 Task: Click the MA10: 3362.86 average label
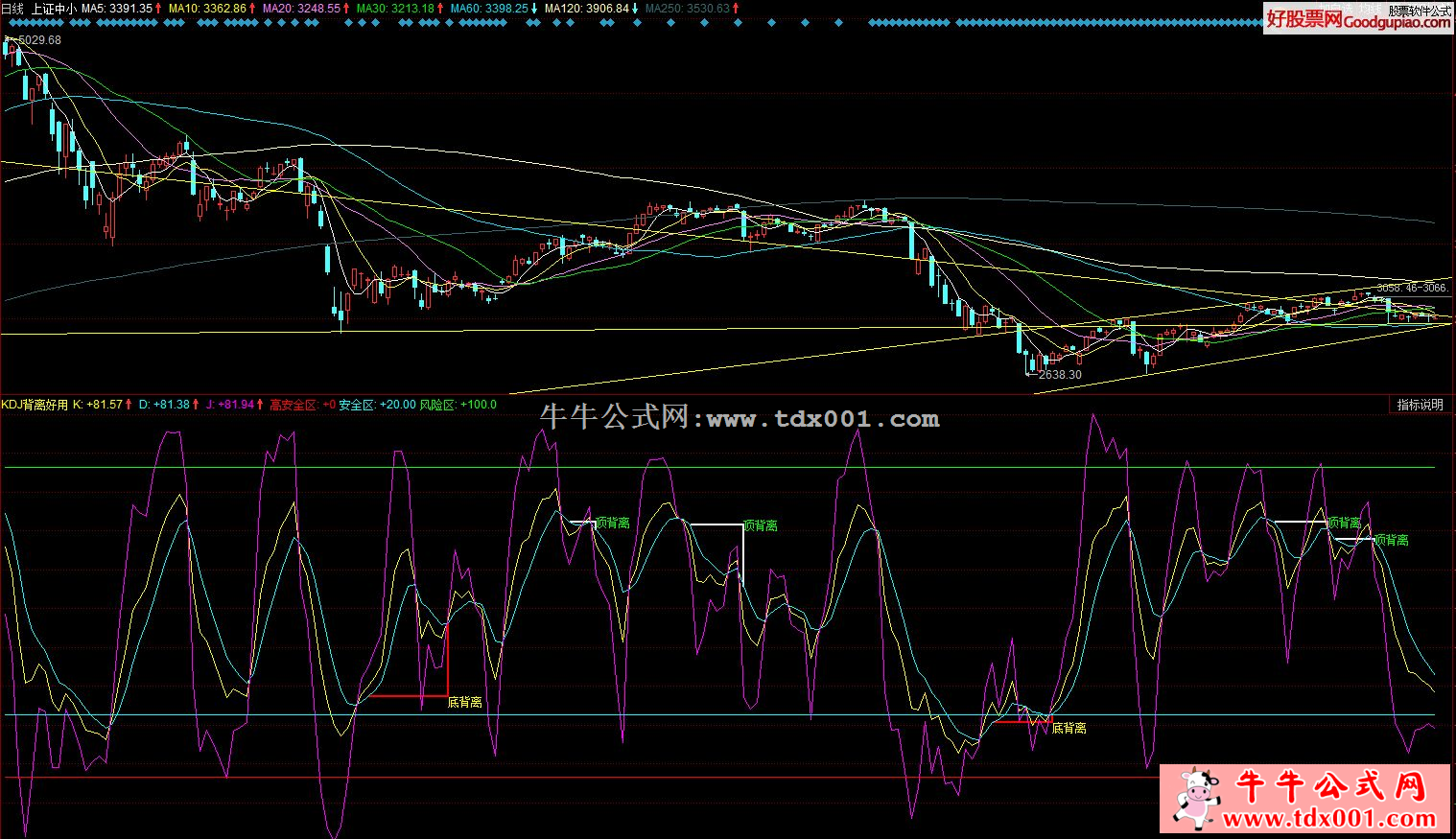click(207, 8)
